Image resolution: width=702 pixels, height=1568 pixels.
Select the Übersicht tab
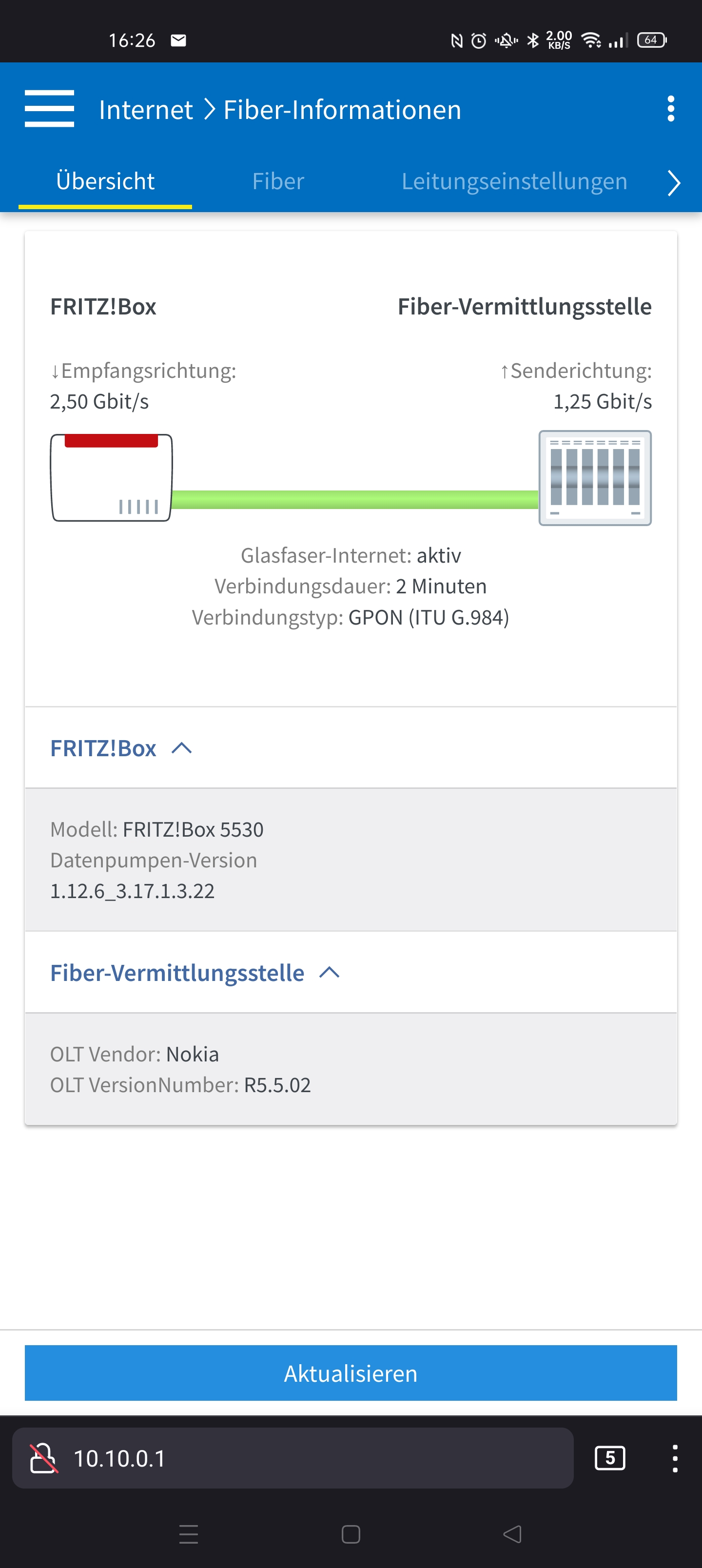(105, 181)
